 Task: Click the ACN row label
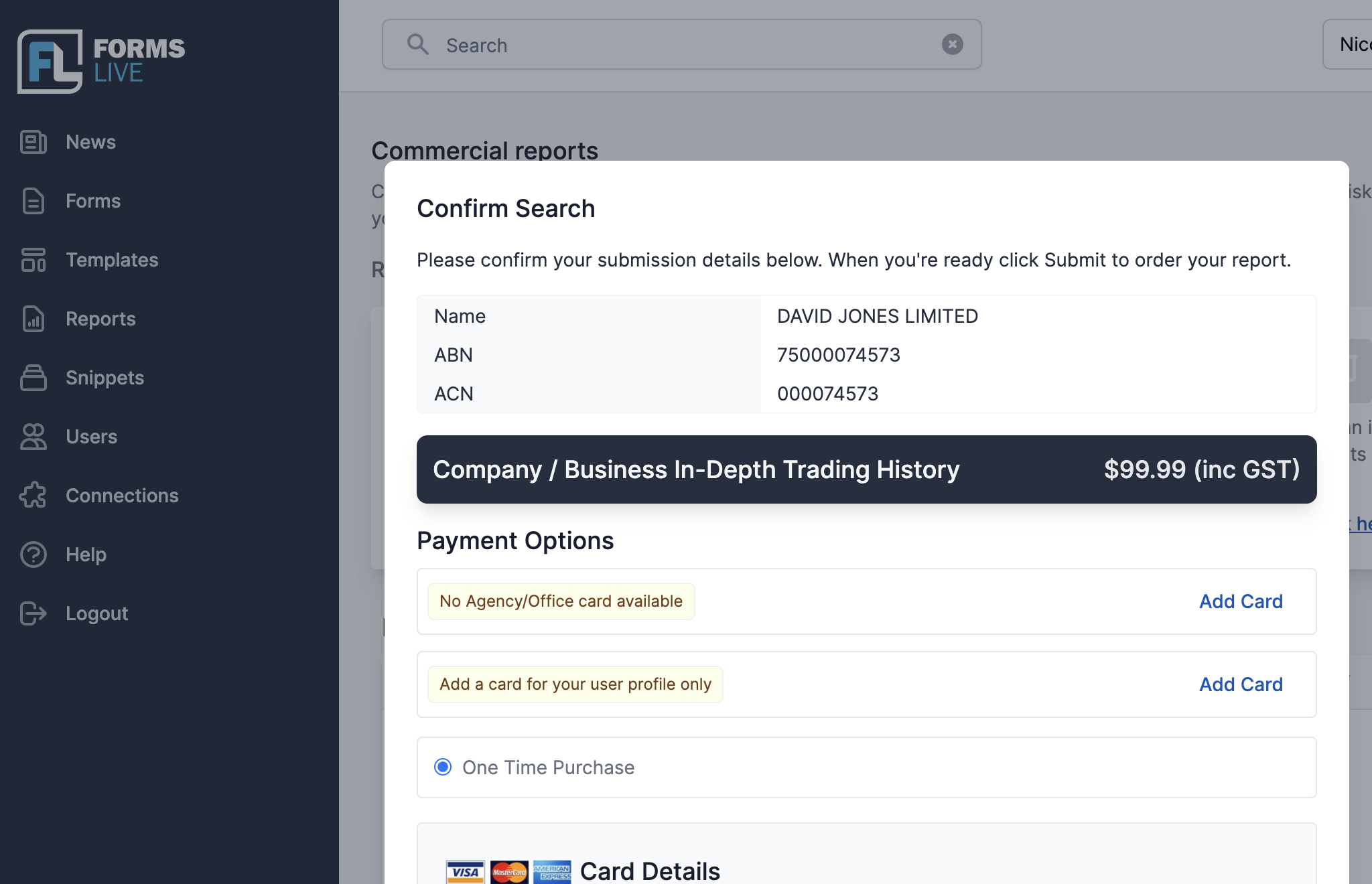click(x=454, y=394)
